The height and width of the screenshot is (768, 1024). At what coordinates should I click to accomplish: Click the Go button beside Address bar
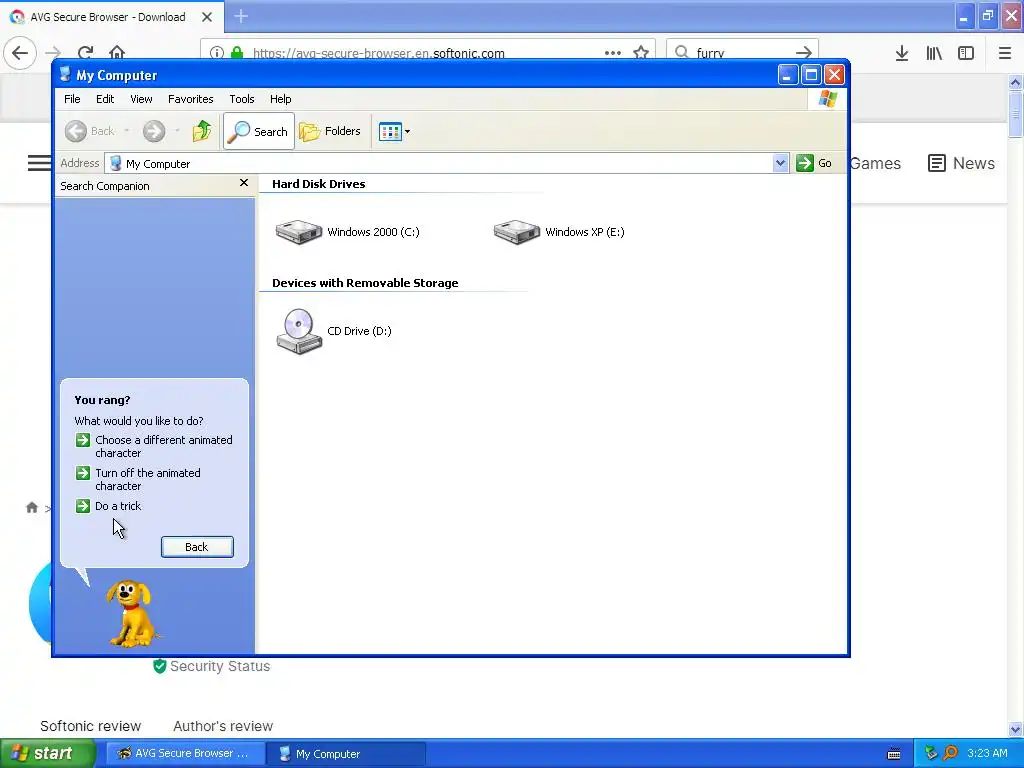[x=814, y=163]
